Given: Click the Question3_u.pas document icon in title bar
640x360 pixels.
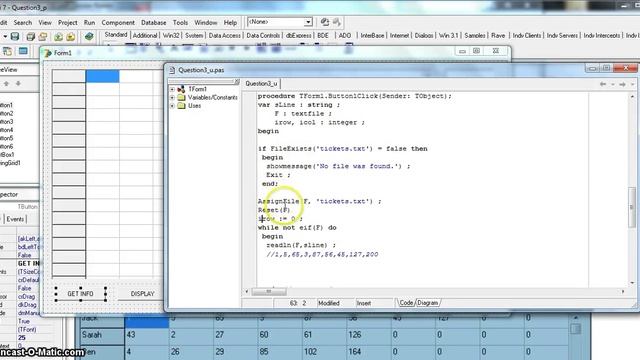Looking at the screenshot, I should pyautogui.click(x=172, y=70).
